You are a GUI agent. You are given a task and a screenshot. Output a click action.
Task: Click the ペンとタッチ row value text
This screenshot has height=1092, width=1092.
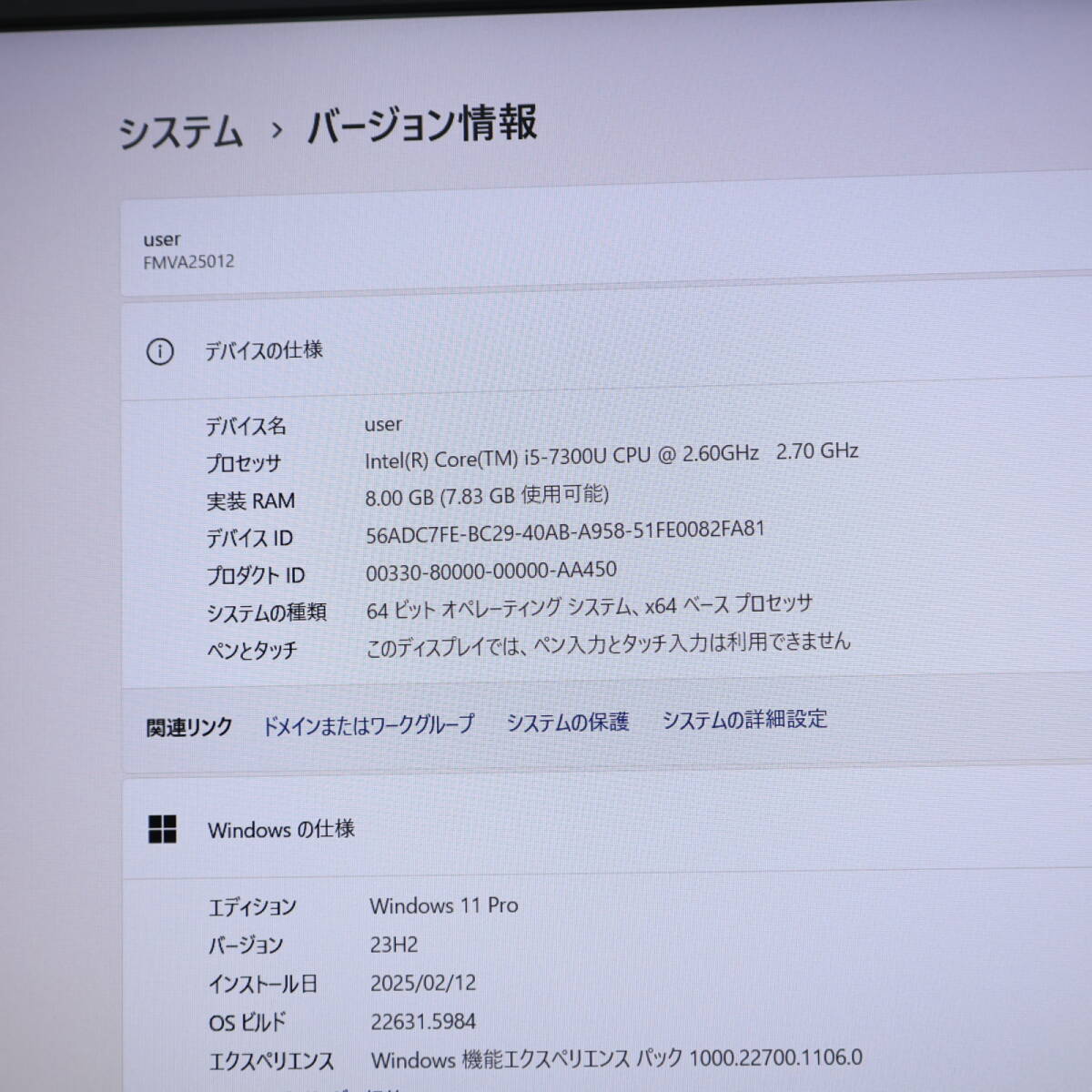pos(608,645)
